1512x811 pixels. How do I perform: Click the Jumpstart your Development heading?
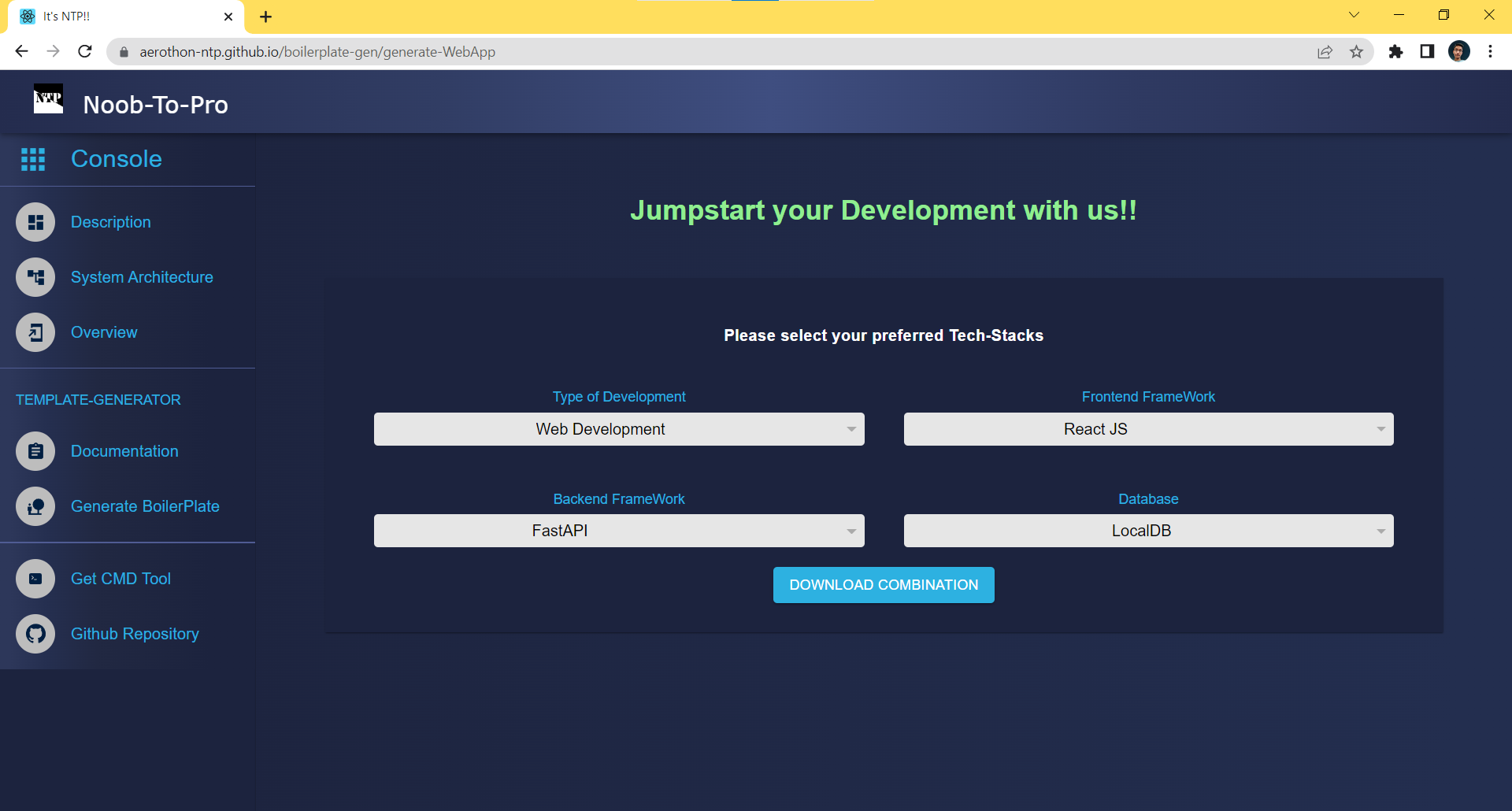tap(884, 210)
